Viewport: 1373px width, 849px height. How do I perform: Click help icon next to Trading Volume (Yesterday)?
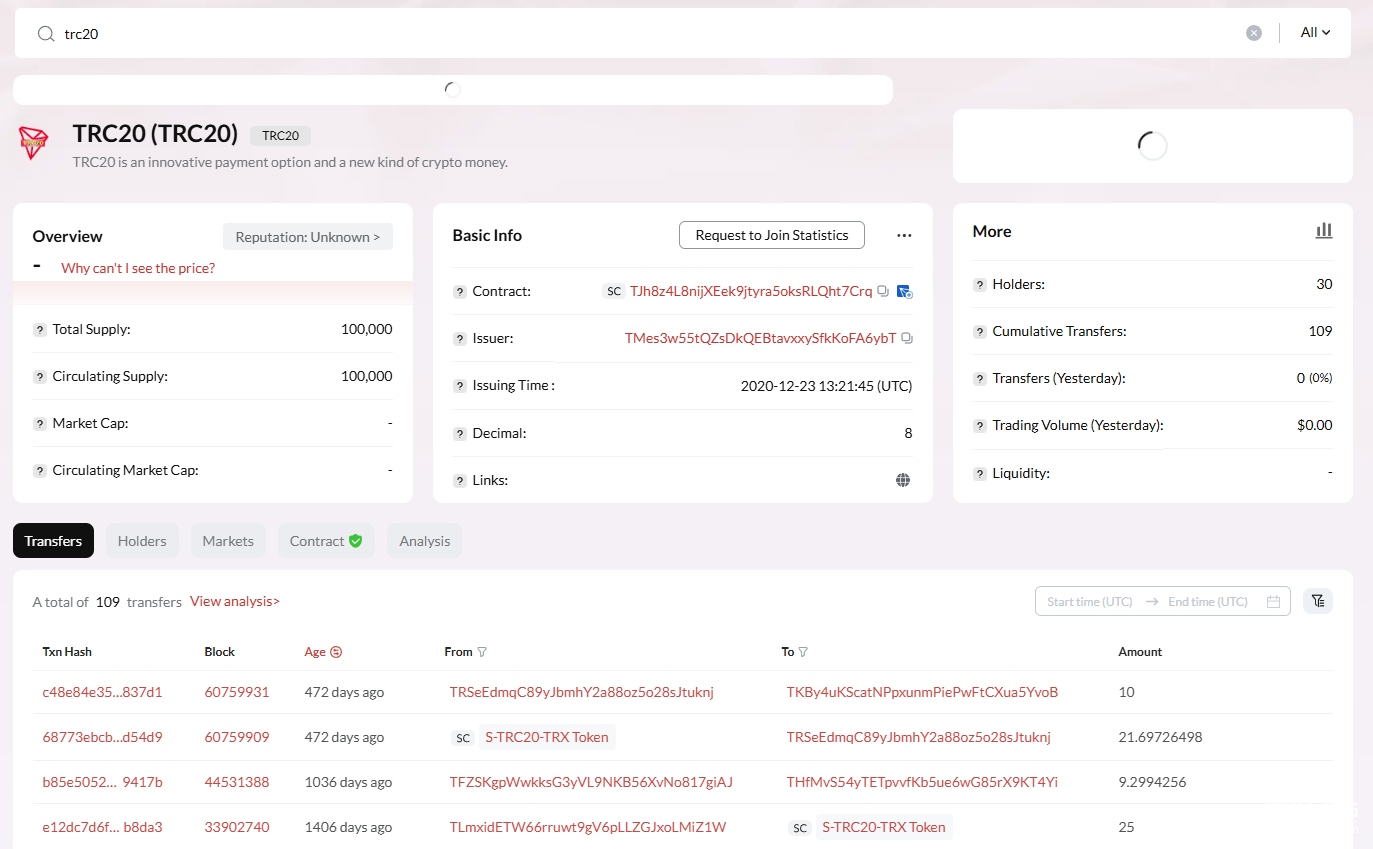tap(980, 426)
